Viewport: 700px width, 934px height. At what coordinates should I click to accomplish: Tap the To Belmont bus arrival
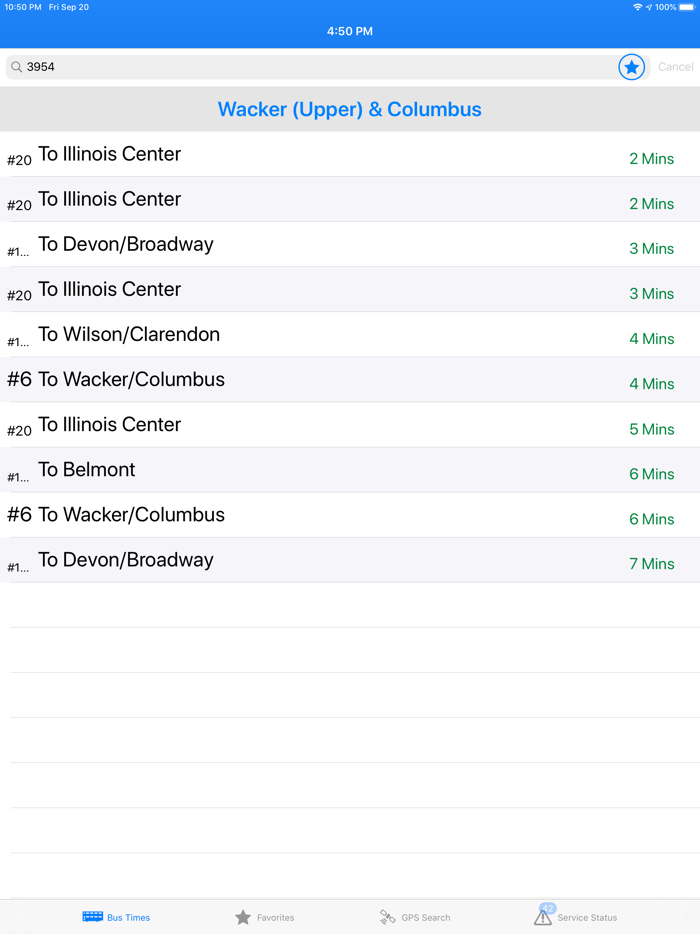[350, 469]
